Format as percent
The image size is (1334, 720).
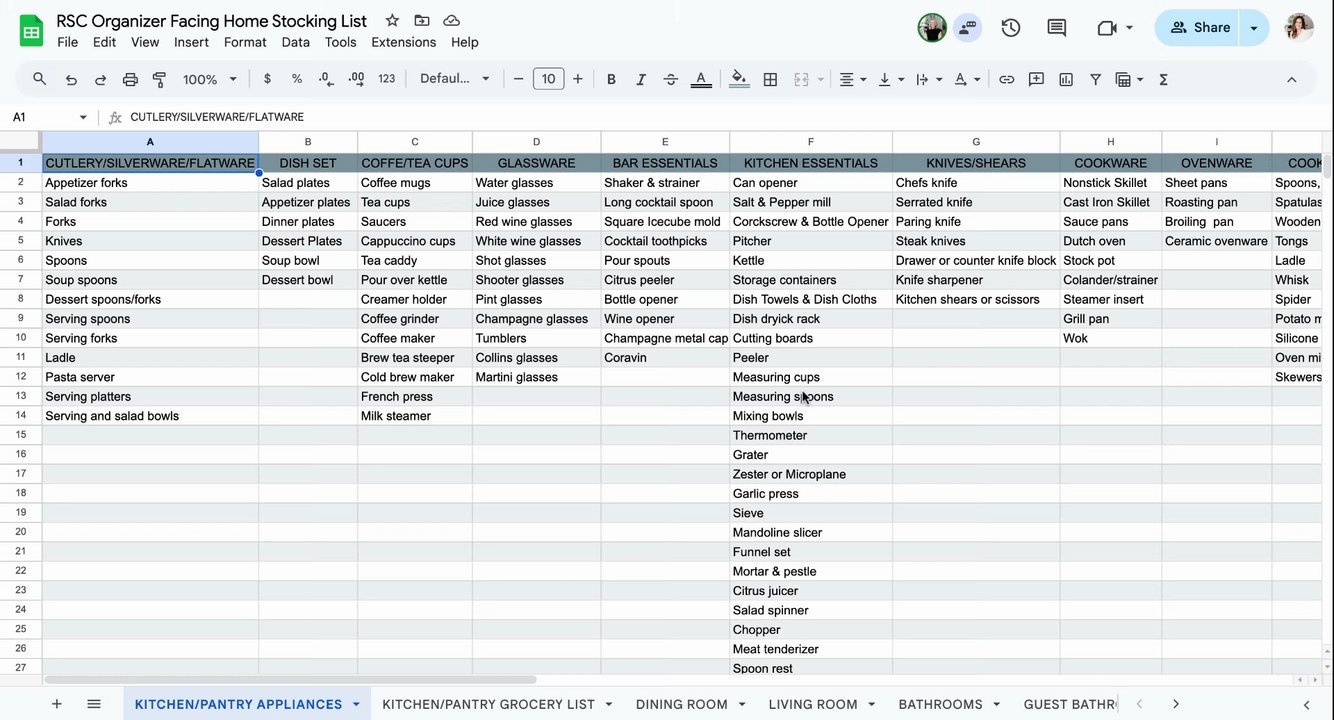coord(297,79)
